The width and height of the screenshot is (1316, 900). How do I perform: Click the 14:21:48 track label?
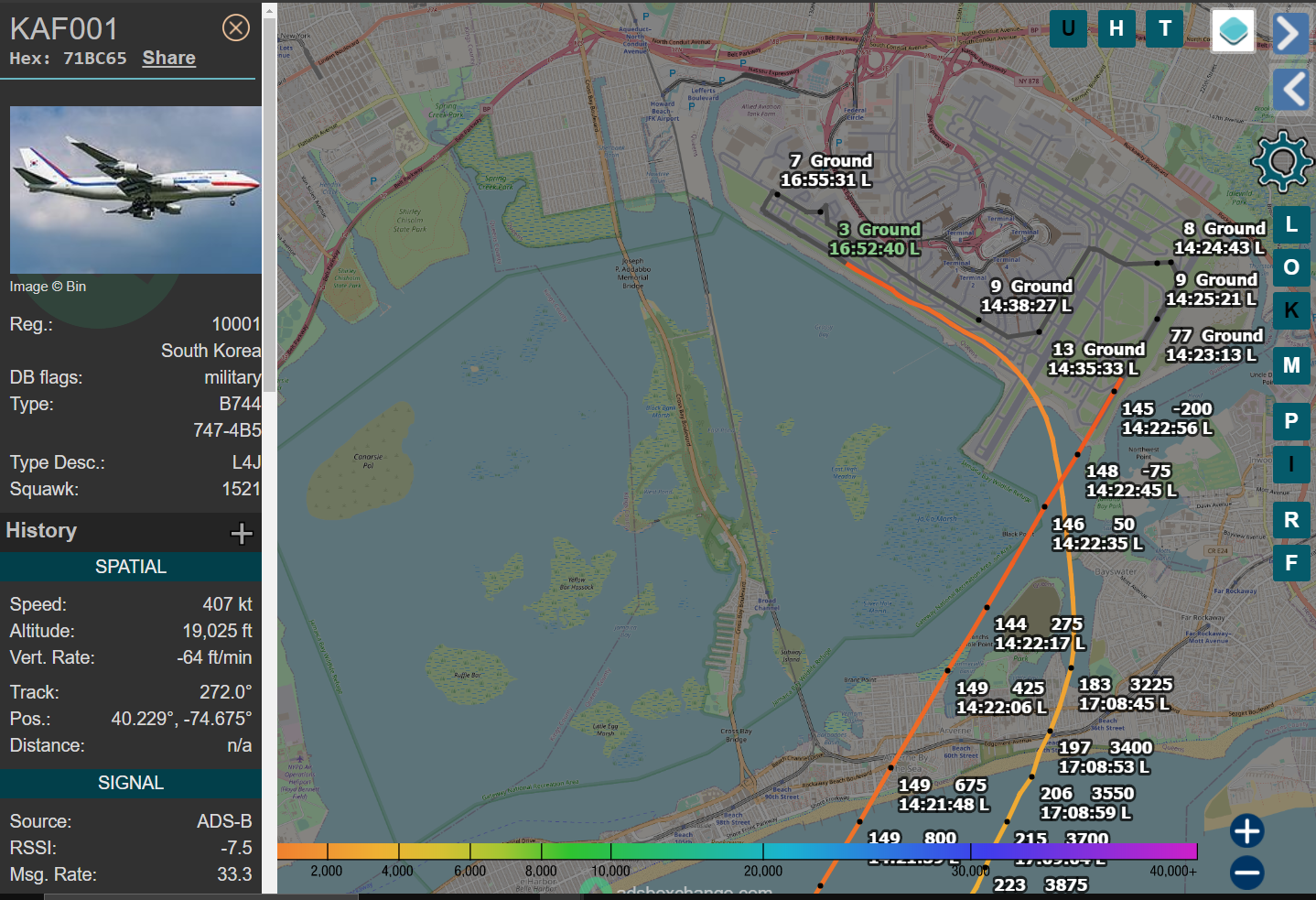[944, 795]
